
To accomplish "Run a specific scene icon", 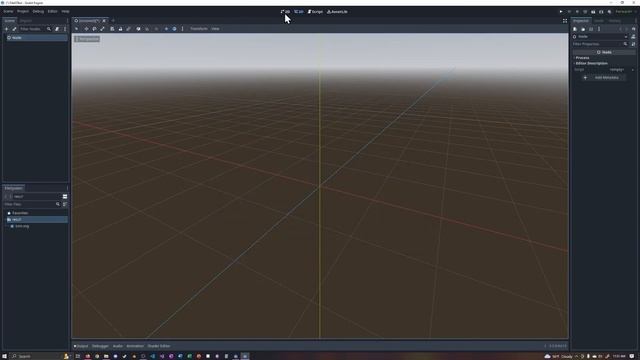I will click(x=601, y=12).
